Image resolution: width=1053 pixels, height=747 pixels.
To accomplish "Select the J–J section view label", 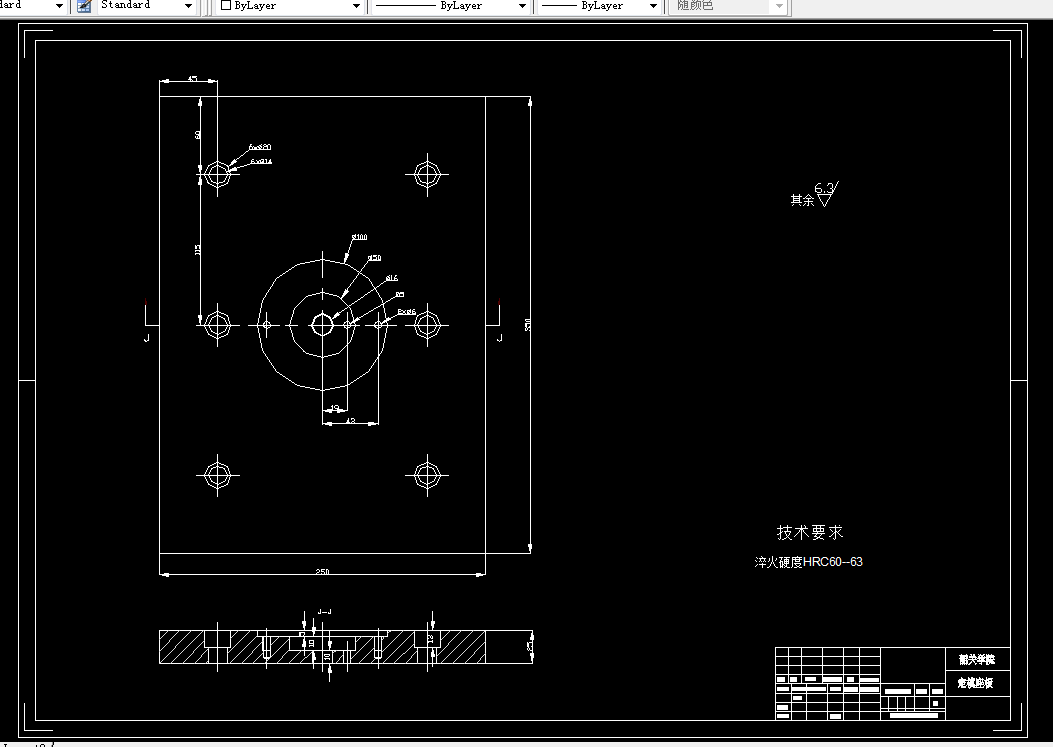I will click(x=324, y=612).
